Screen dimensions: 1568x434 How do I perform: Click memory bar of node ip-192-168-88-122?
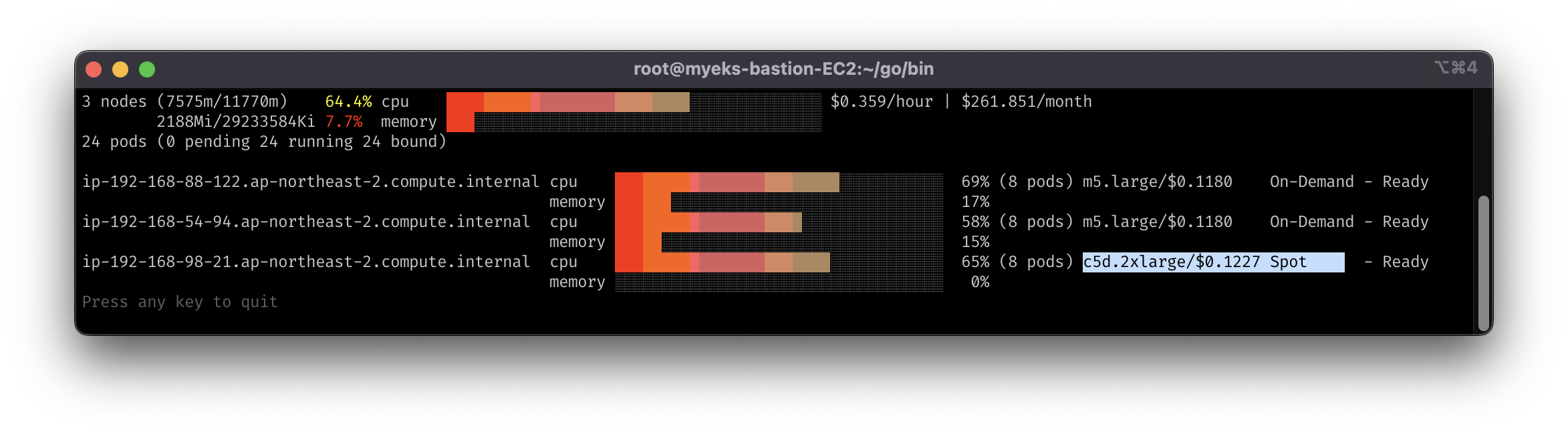click(x=779, y=202)
